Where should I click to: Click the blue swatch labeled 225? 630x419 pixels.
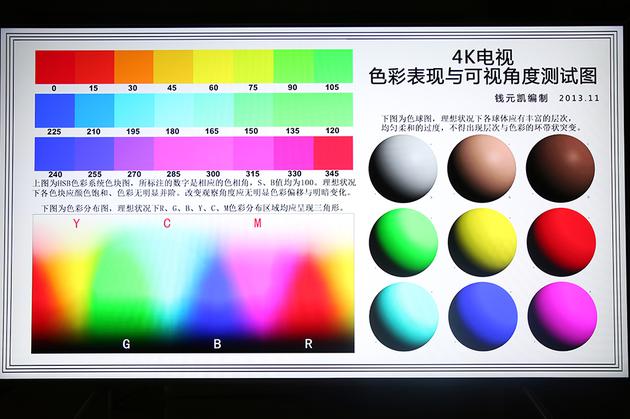coord(54,109)
